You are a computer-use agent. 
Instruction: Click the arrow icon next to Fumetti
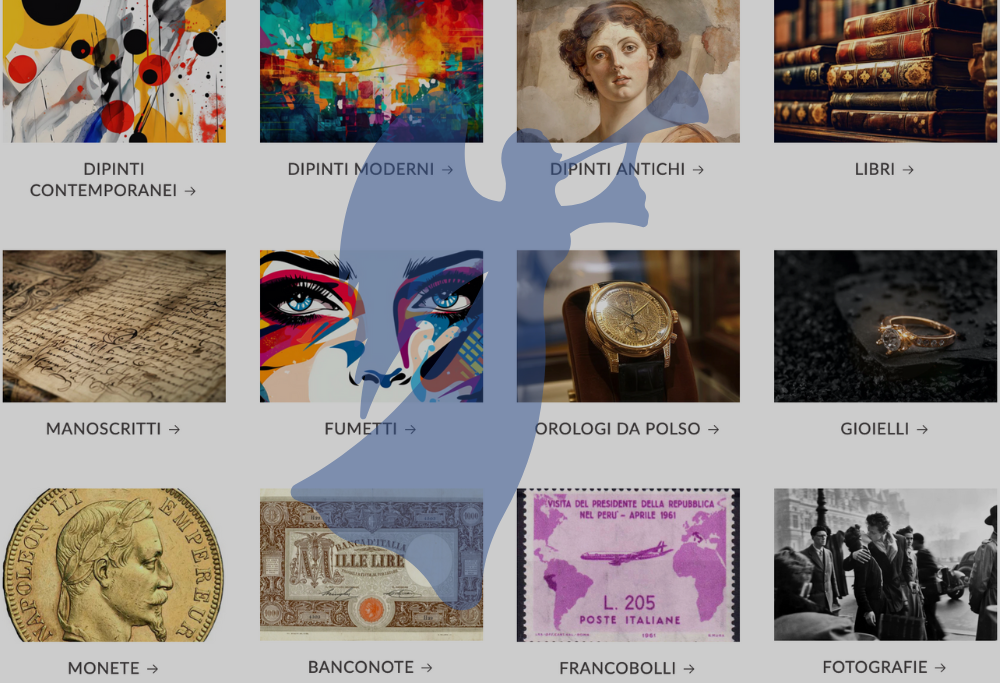pos(410,430)
